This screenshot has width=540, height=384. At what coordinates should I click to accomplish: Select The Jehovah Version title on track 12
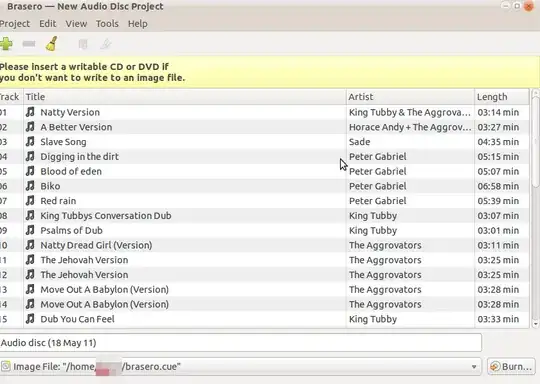click(x=84, y=275)
